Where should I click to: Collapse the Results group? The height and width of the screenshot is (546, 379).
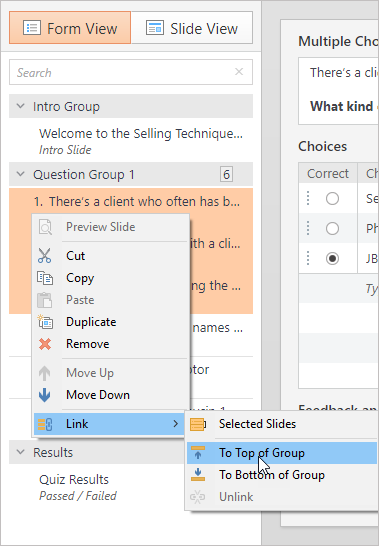click(21, 452)
